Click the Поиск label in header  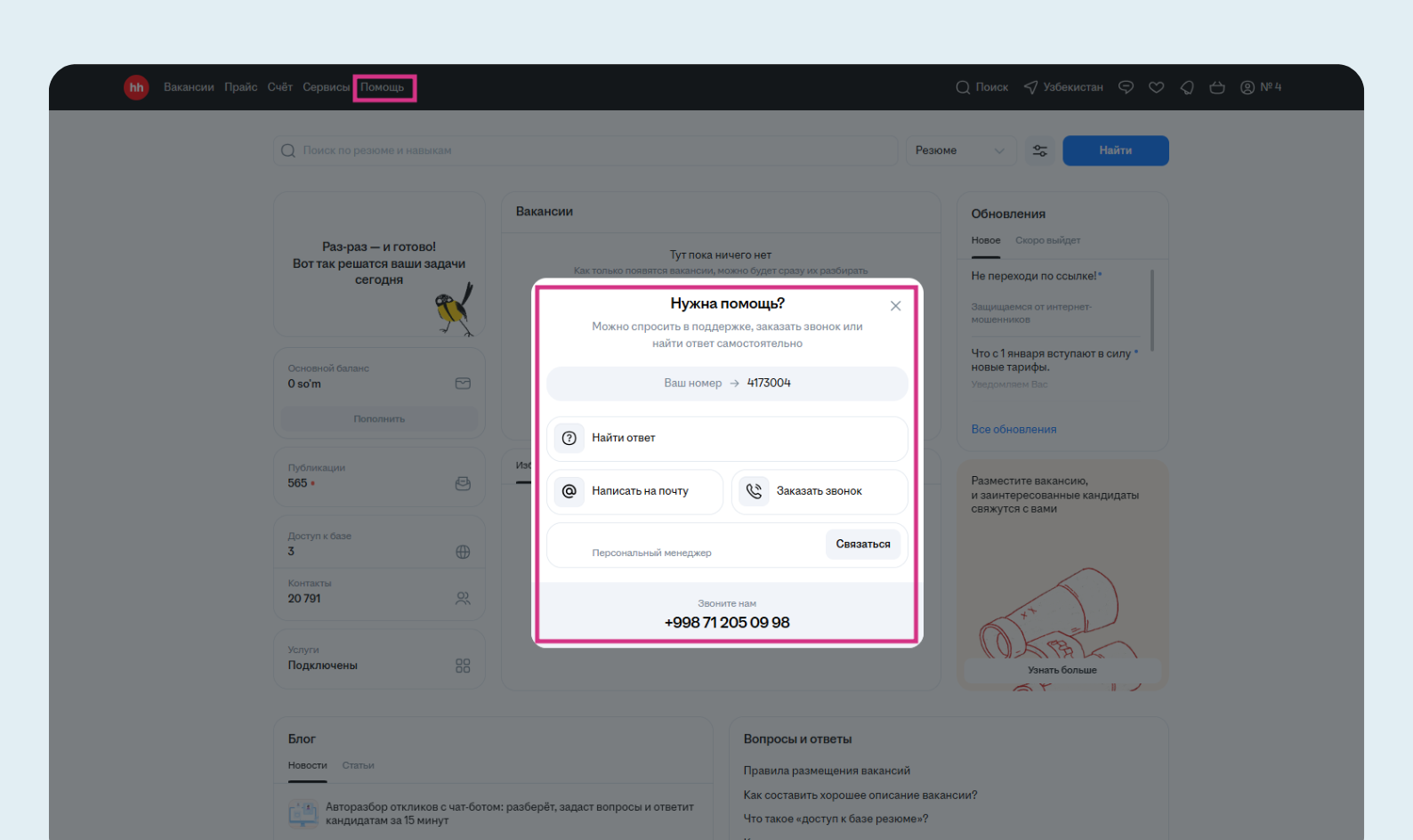tap(992, 87)
